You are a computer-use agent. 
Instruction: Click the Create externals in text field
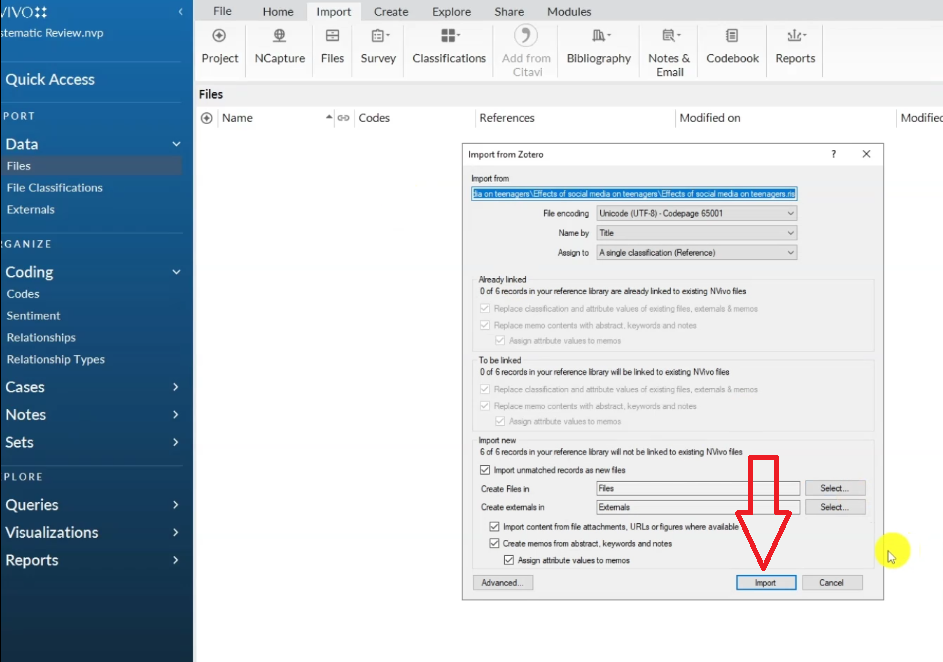(x=698, y=507)
